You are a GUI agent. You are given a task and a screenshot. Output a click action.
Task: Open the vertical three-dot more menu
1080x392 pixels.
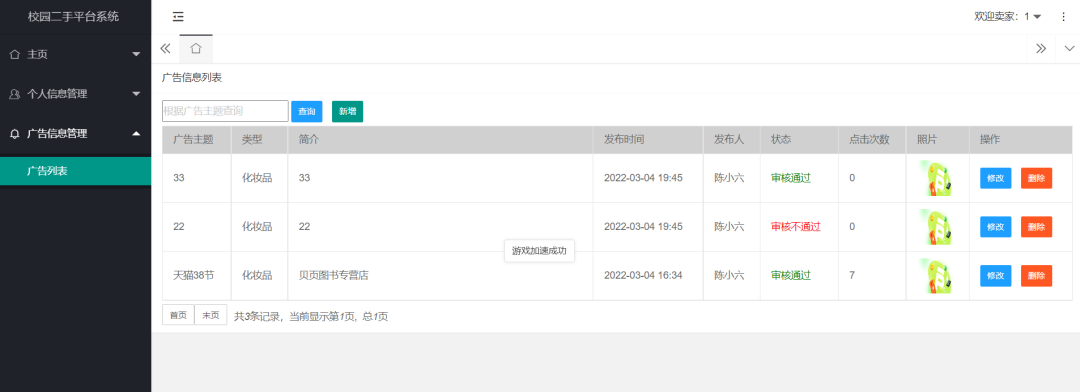[x=1063, y=17]
